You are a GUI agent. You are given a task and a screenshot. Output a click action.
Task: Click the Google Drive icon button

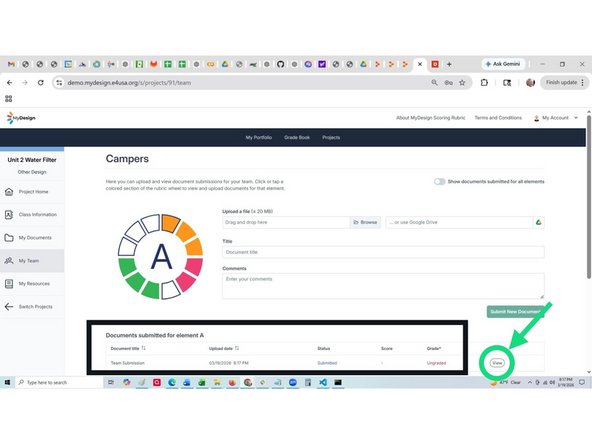538,222
